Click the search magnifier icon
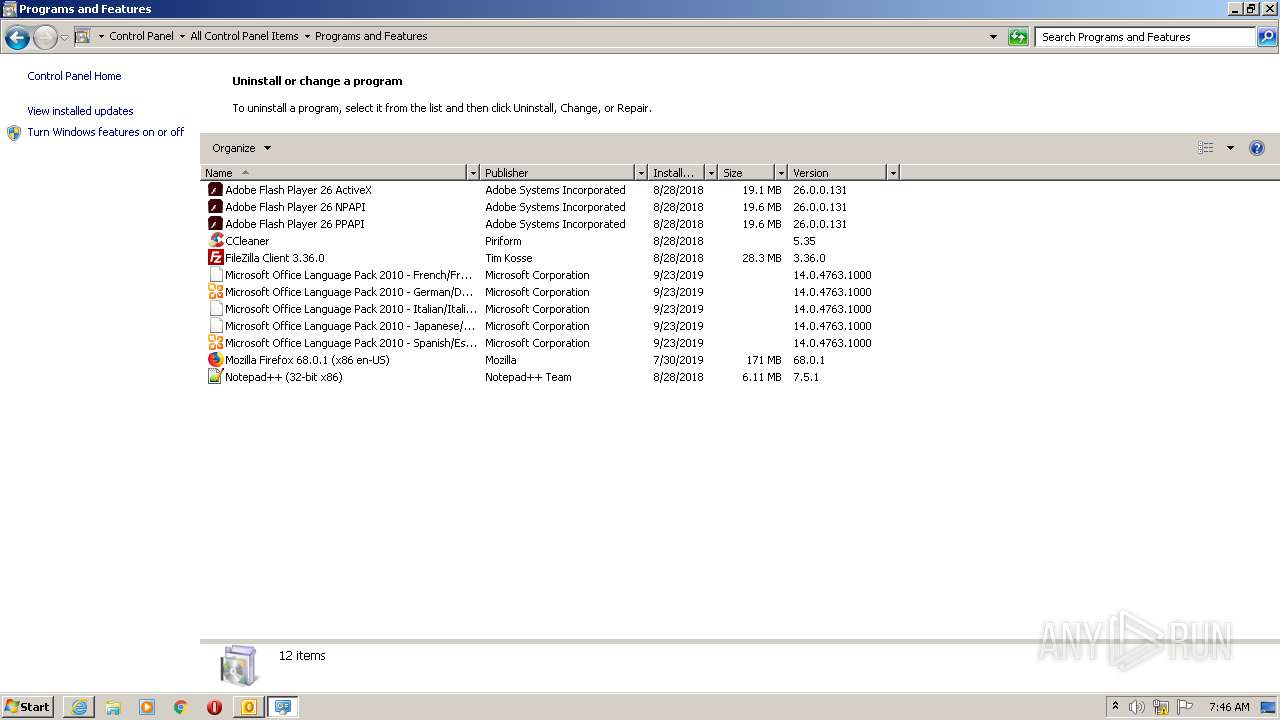This screenshot has width=1280, height=720. [x=1266, y=37]
